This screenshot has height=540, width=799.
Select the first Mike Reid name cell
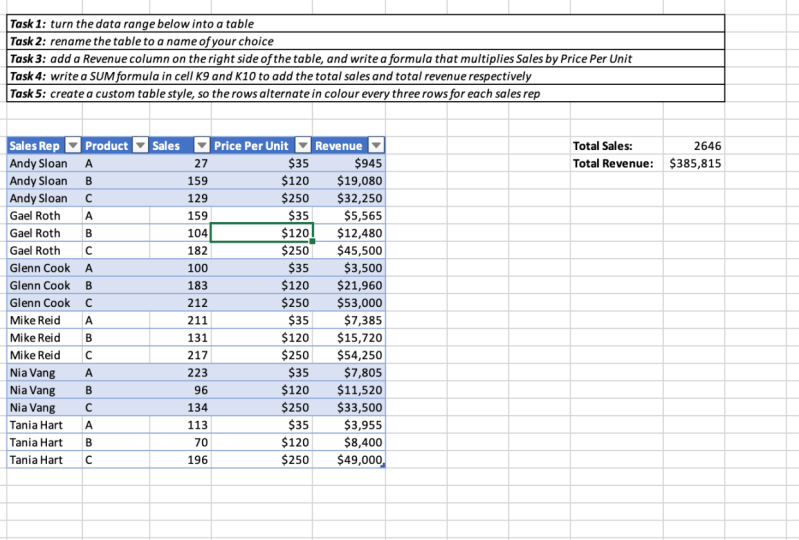tap(44, 320)
